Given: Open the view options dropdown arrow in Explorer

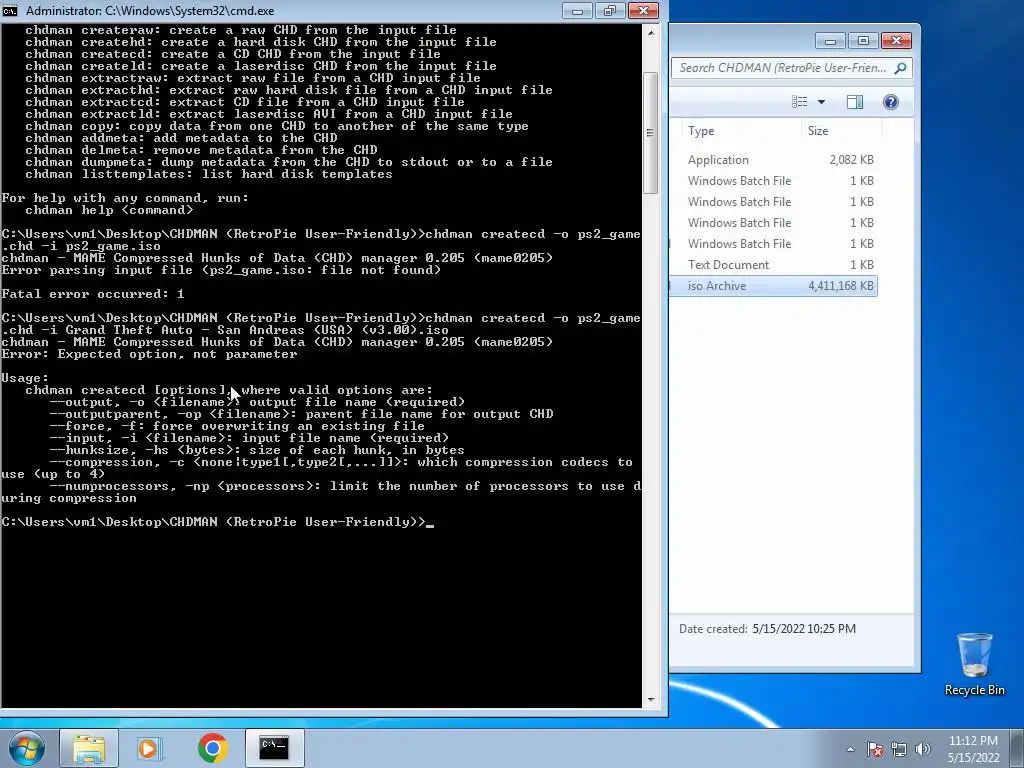Looking at the screenshot, I should pos(822,101).
